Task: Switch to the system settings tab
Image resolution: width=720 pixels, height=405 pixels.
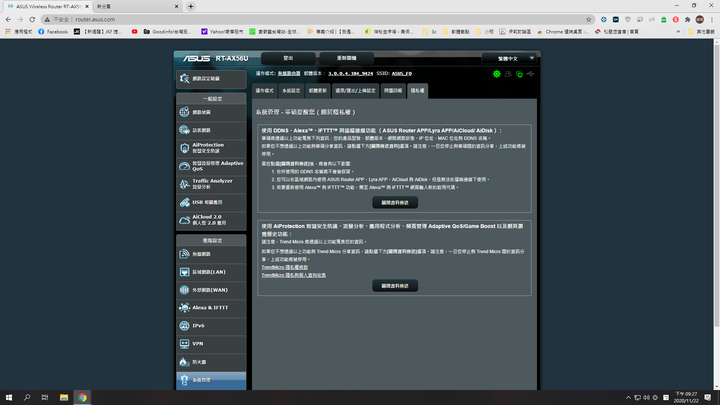Action: 291,90
